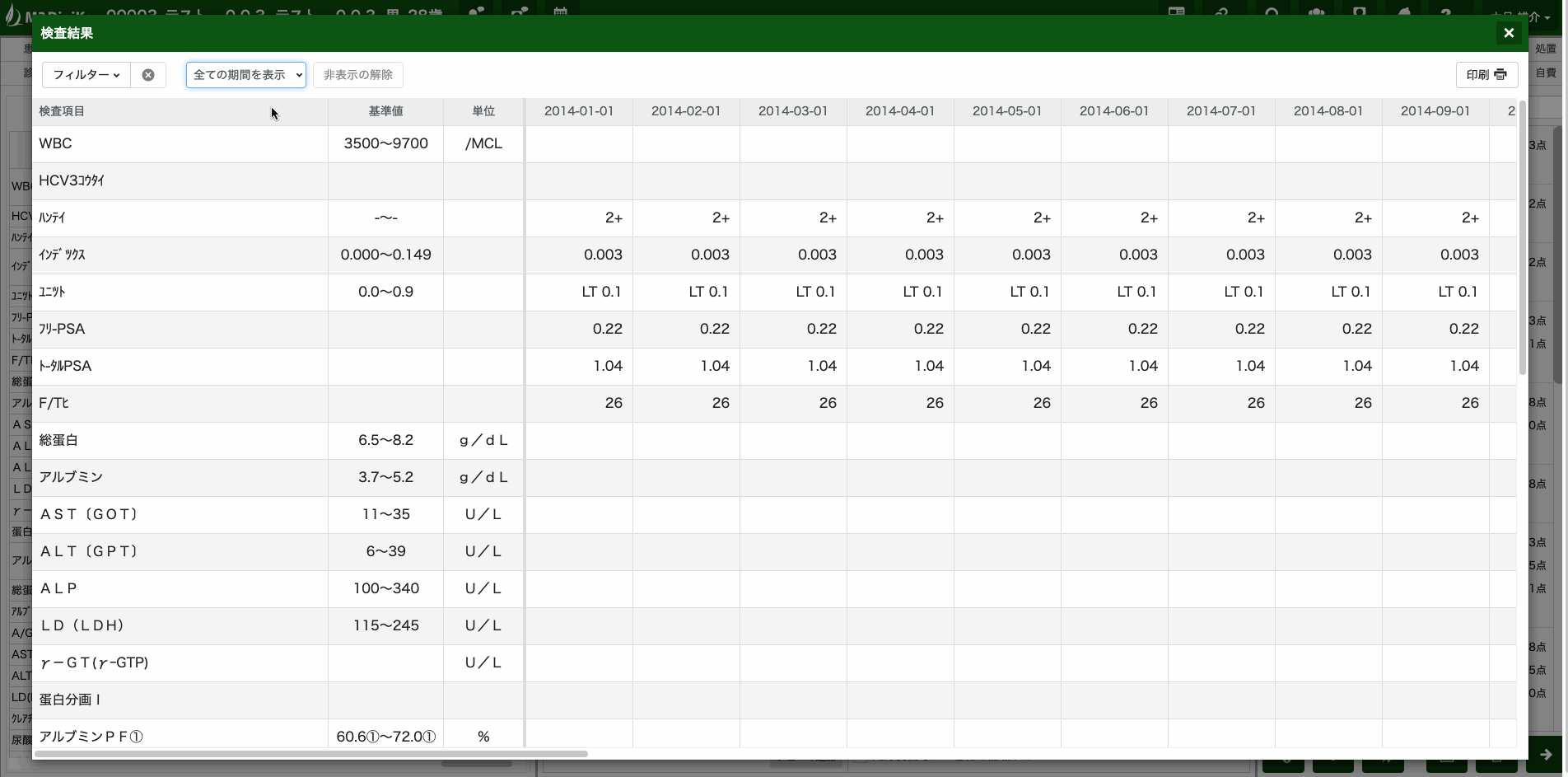Select the 2014-02-01 date column header
This screenshot has width=1568, height=777.
click(x=686, y=111)
